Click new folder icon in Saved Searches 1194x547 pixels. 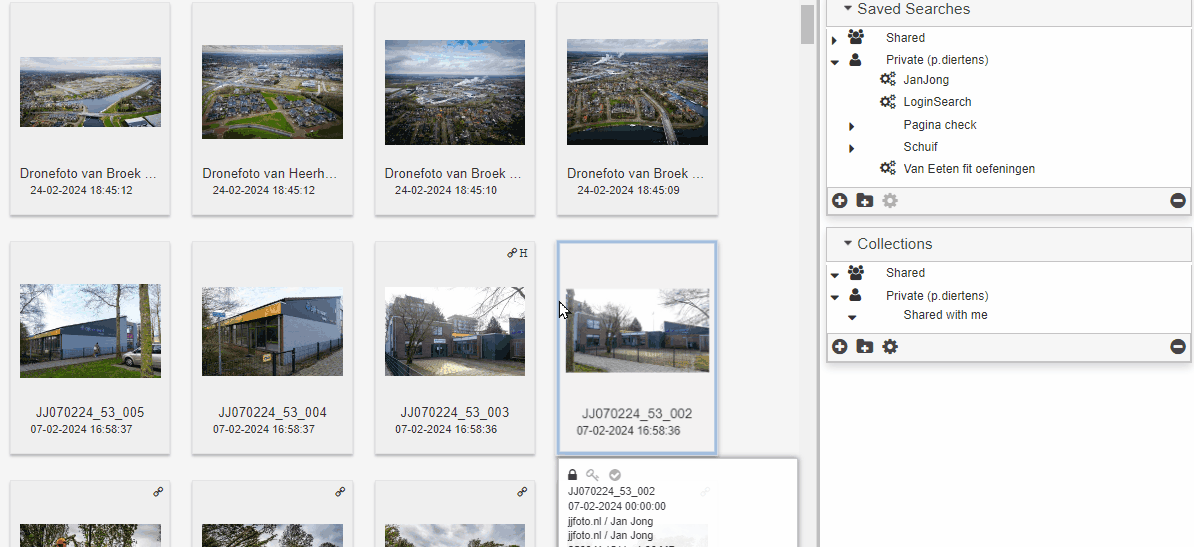865,201
